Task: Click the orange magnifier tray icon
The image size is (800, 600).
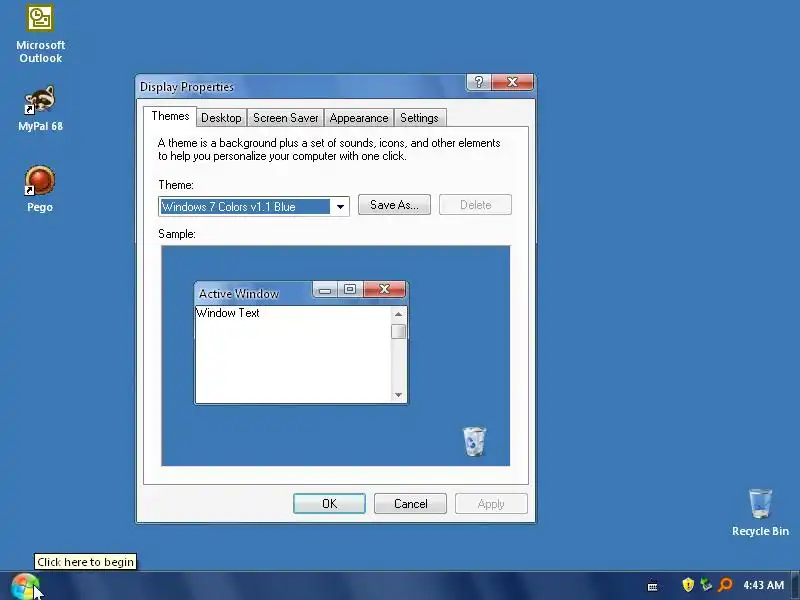Action: point(725,584)
